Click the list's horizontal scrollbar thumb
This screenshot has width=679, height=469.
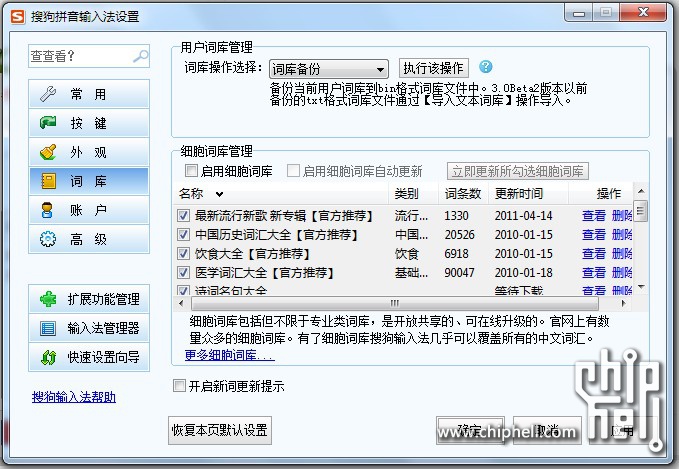click(394, 303)
